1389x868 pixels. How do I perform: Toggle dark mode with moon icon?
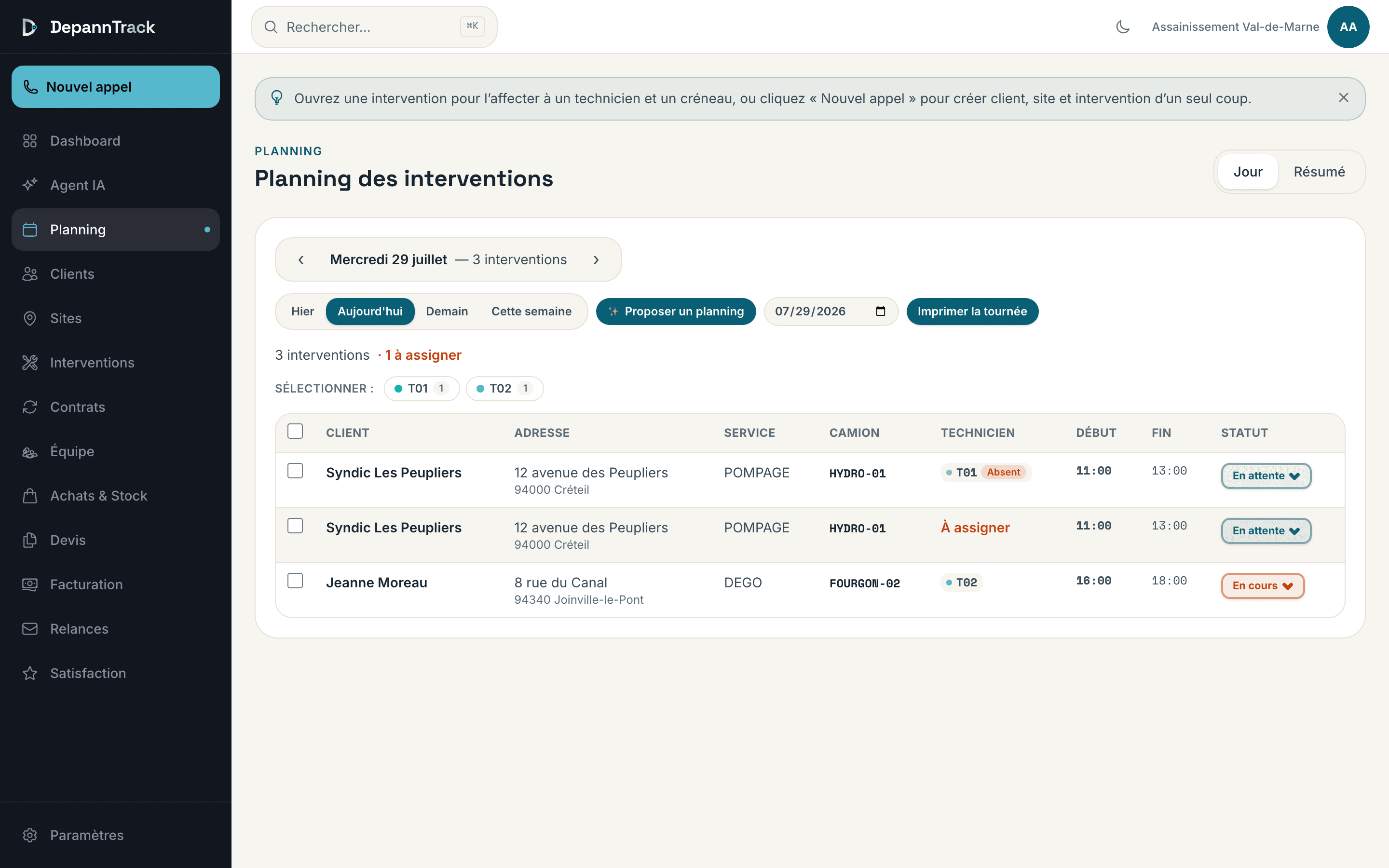(1123, 27)
